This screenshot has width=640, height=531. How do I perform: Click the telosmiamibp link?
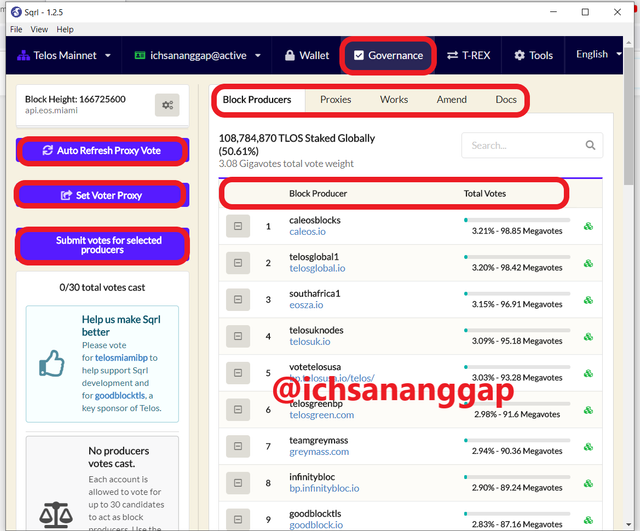(x=121, y=358)
